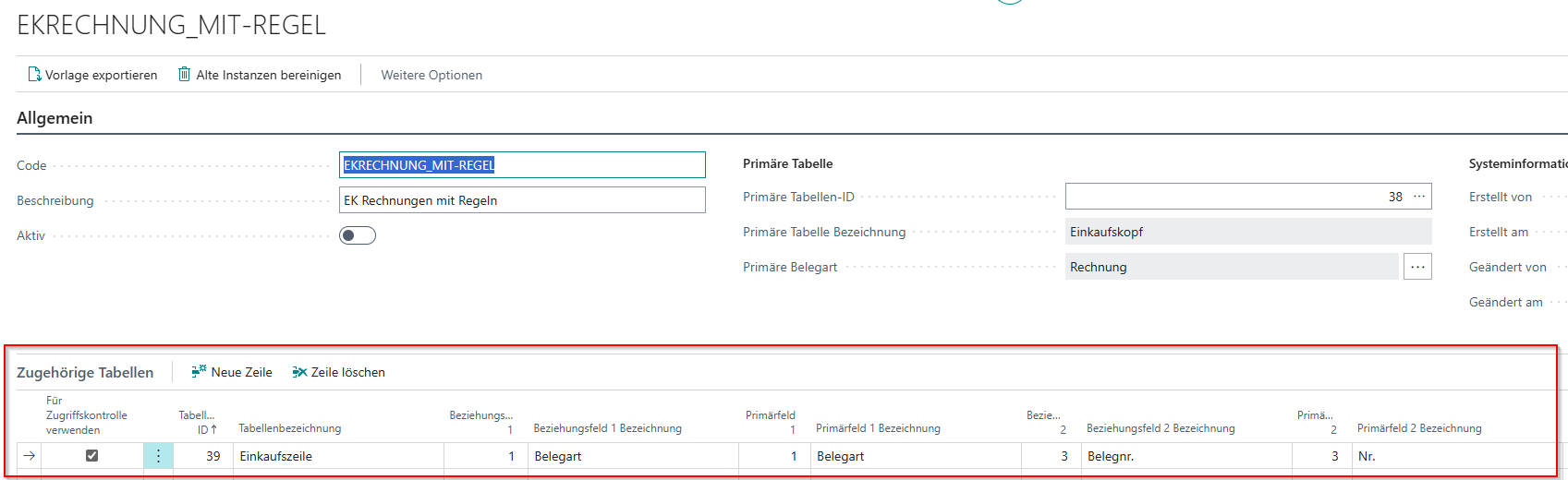Click the Zeile löschen icon
Screen dimensions: 1568x480
pos(299,372)
